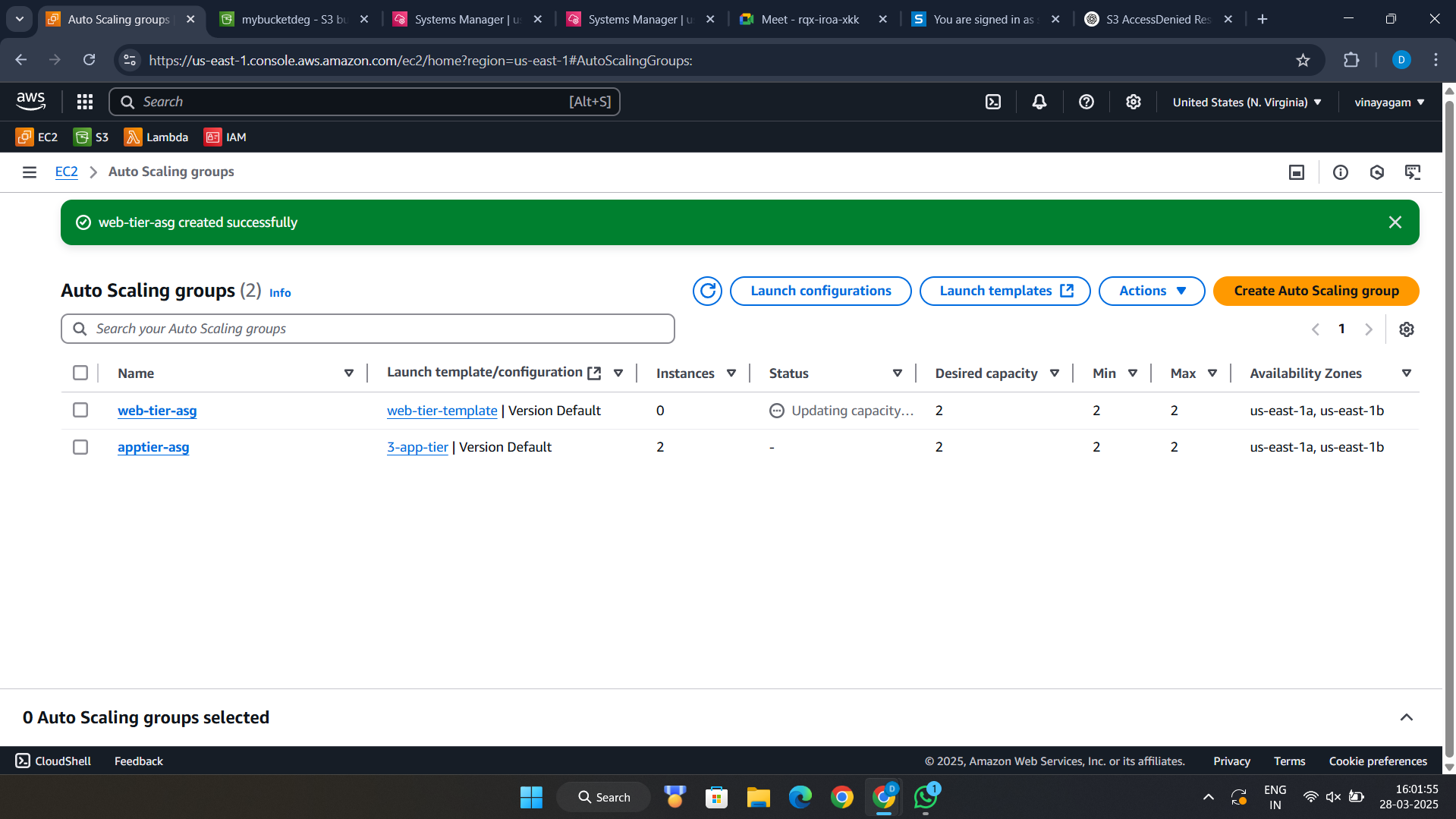Open the region selector United States (N. Virginia)
This screenshot has height=819, width=1456.
(x=1247, y=102)
